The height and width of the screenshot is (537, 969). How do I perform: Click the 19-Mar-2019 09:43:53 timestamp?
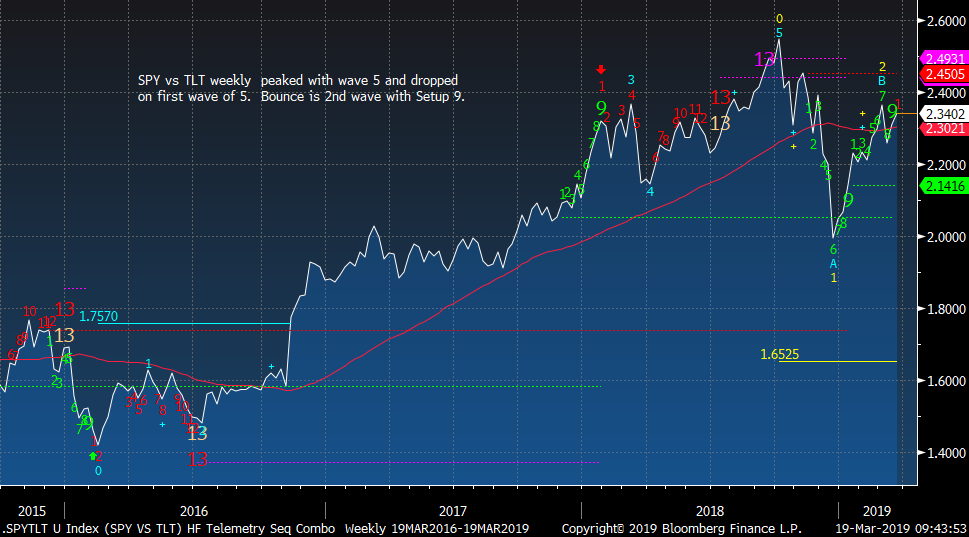pyautogui.click(x=901, y=528)
